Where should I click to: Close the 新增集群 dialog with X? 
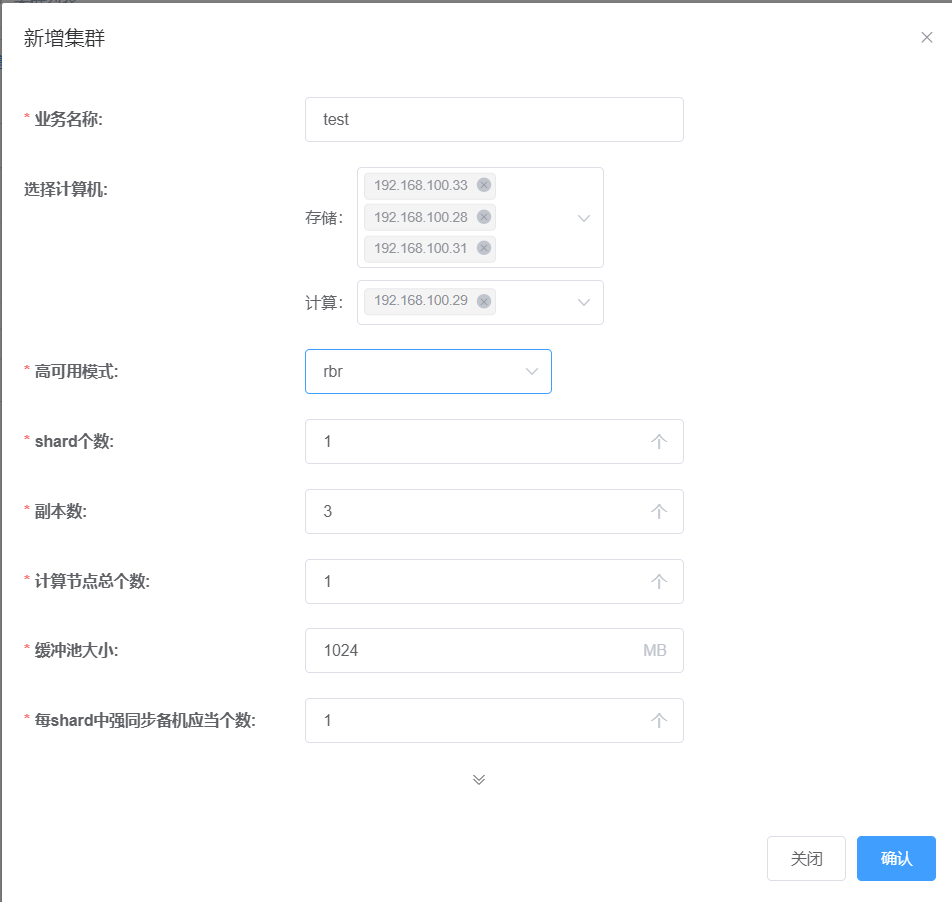click(x=926, y=38)
